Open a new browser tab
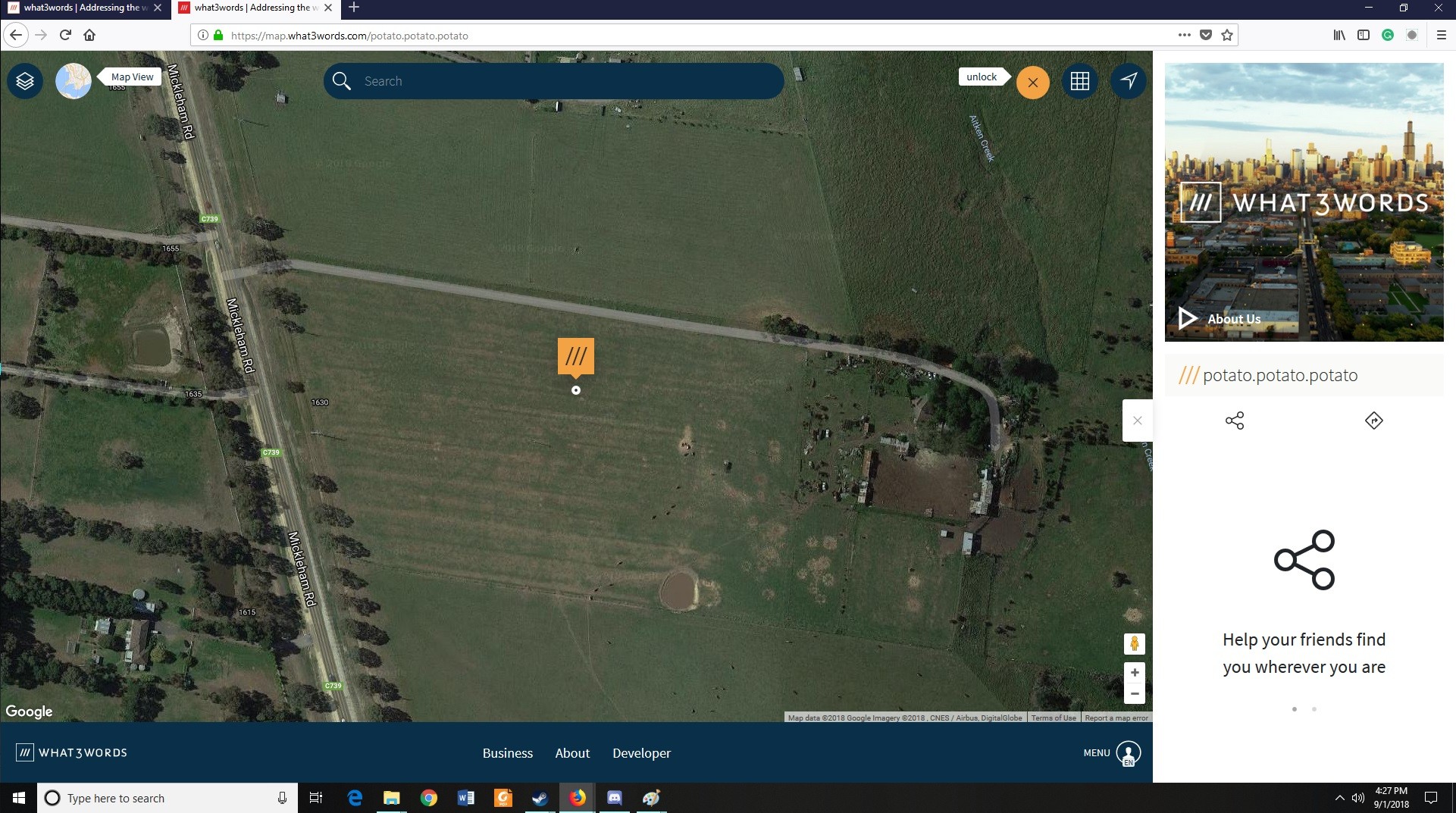The width and height of the screenshot is (1456, 813). 354,8
